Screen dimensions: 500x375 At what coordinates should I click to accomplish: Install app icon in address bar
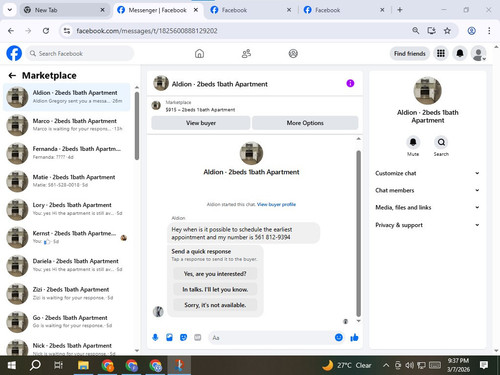tap(431, 31)
